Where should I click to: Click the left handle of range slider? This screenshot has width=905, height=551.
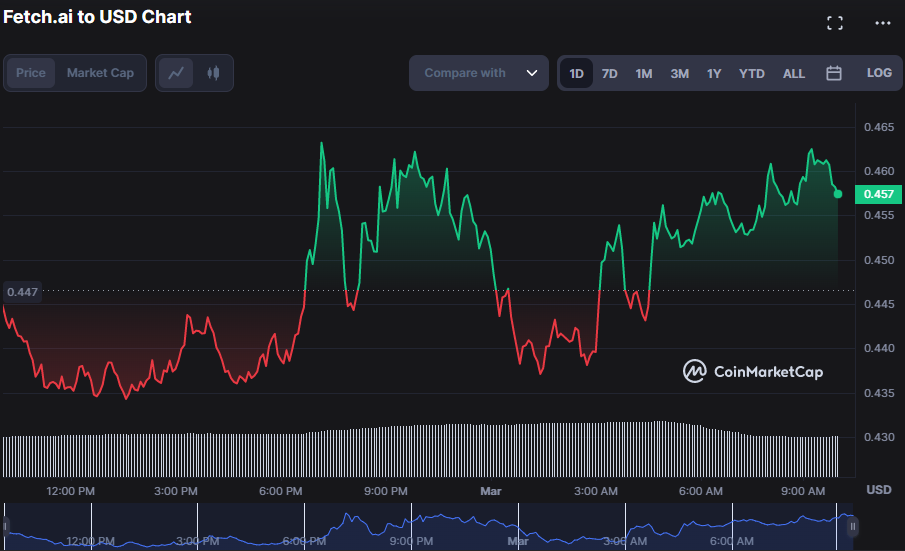5,526
